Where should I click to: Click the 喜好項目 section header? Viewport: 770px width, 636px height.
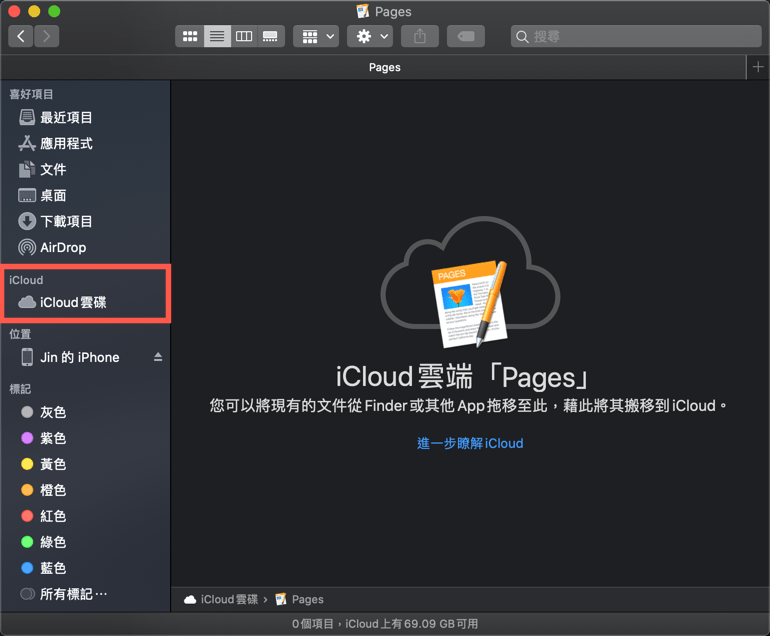coord(31,94)
